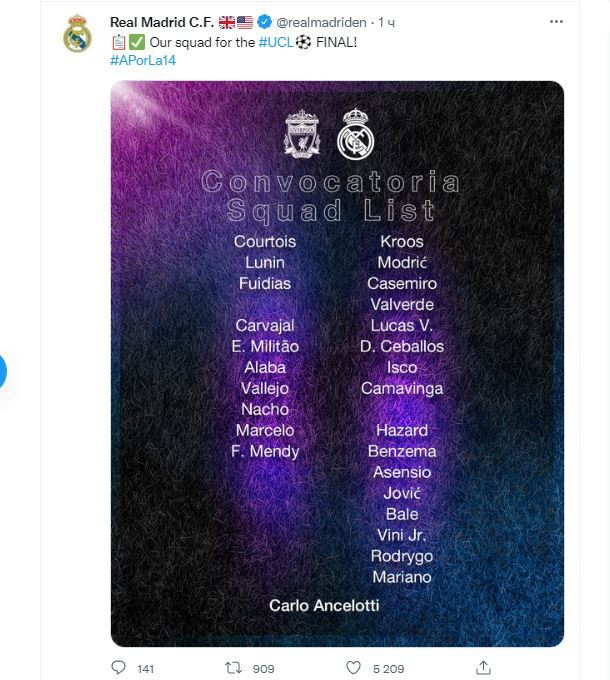Click the Real Madrid profile avatar
Image resolution: width=610 pixels, height=680 pixels.
pyautogui.click(x=77, y=33)
